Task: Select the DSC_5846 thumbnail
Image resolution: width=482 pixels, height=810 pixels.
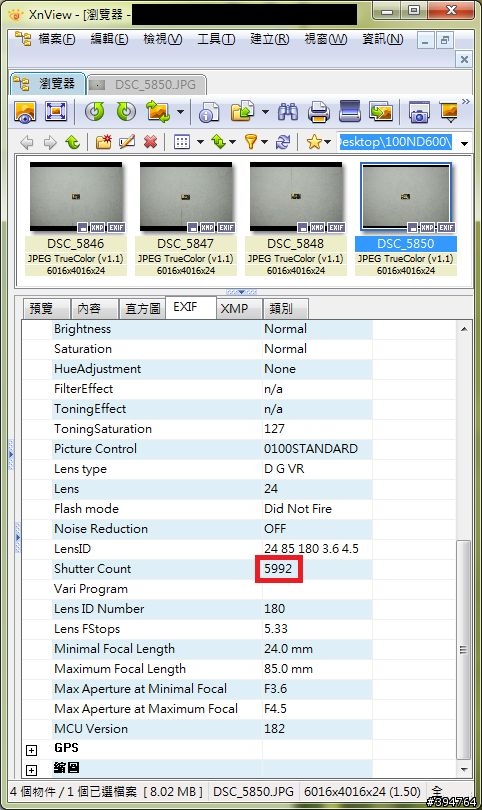Action: [75, 219]
